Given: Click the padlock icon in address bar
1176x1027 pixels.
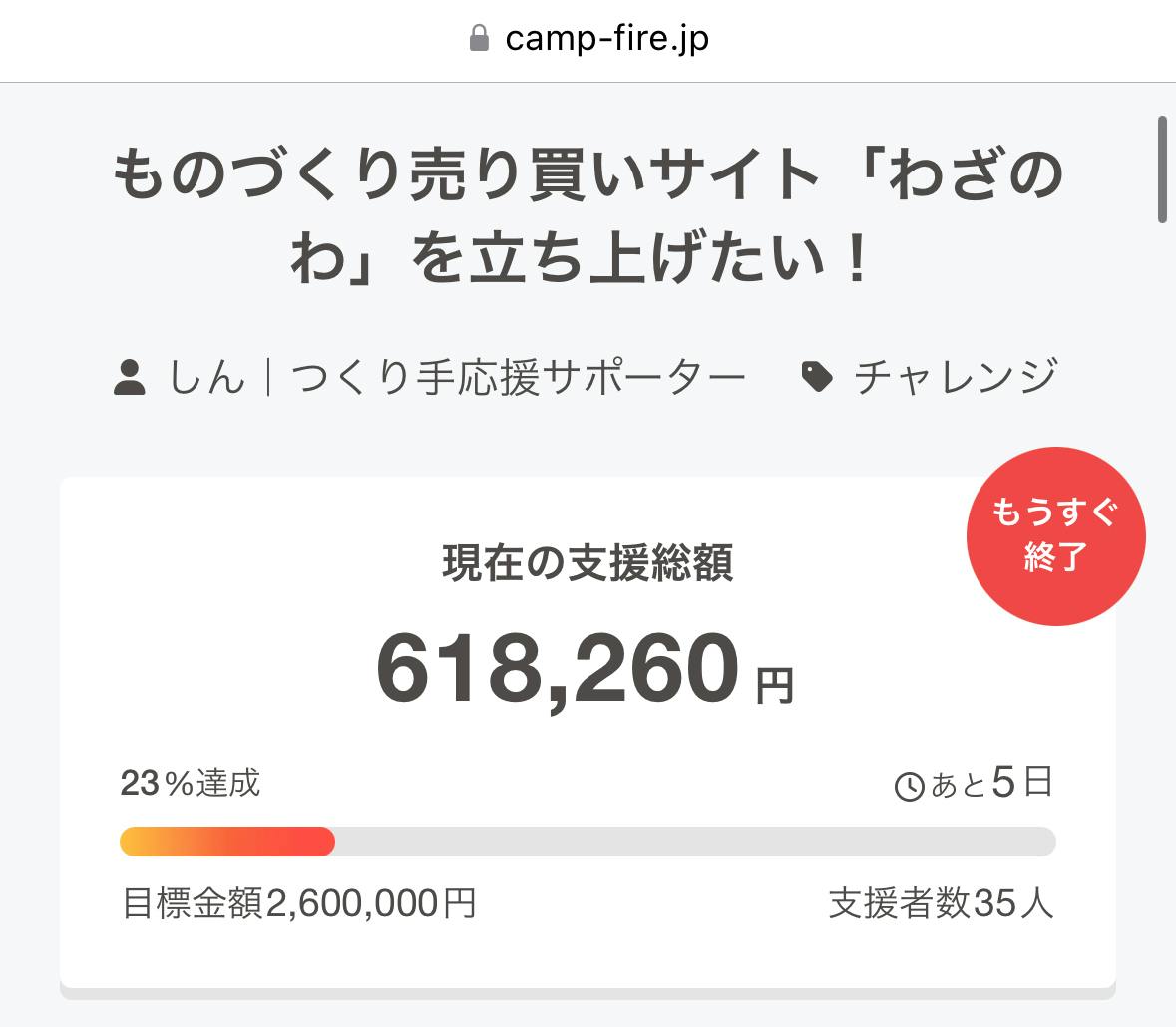Looking at the screenshot, I should [x=479, y=40].
